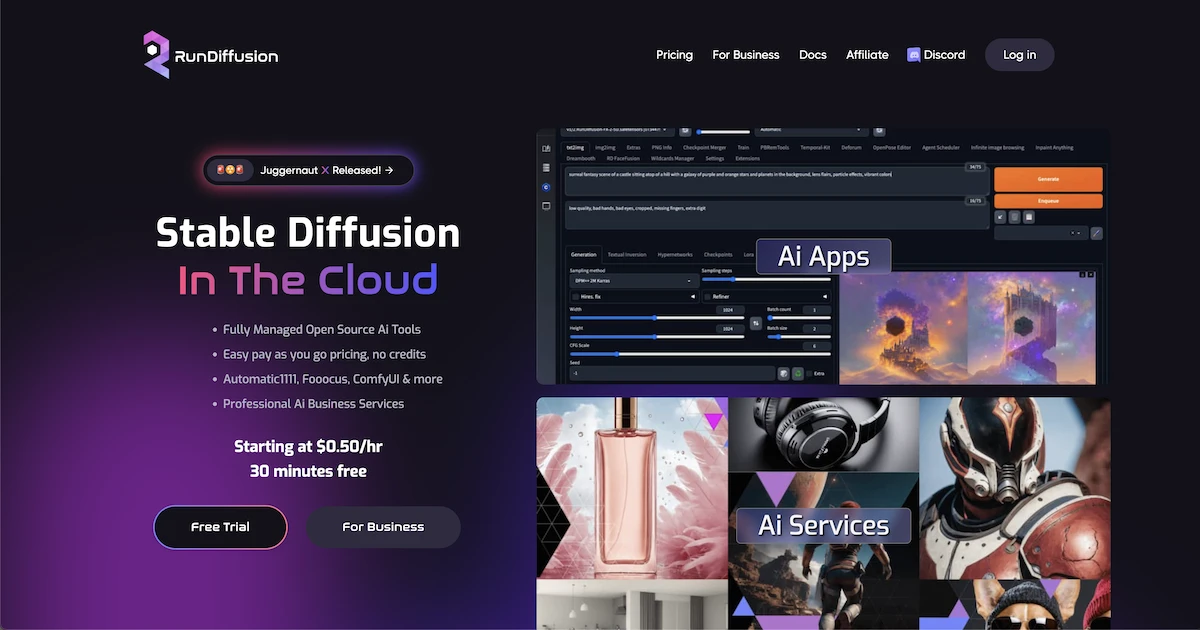Click the green recycle icon to reuse last seed
Viewport: 1200px width, 630px height.
[798, 373]
